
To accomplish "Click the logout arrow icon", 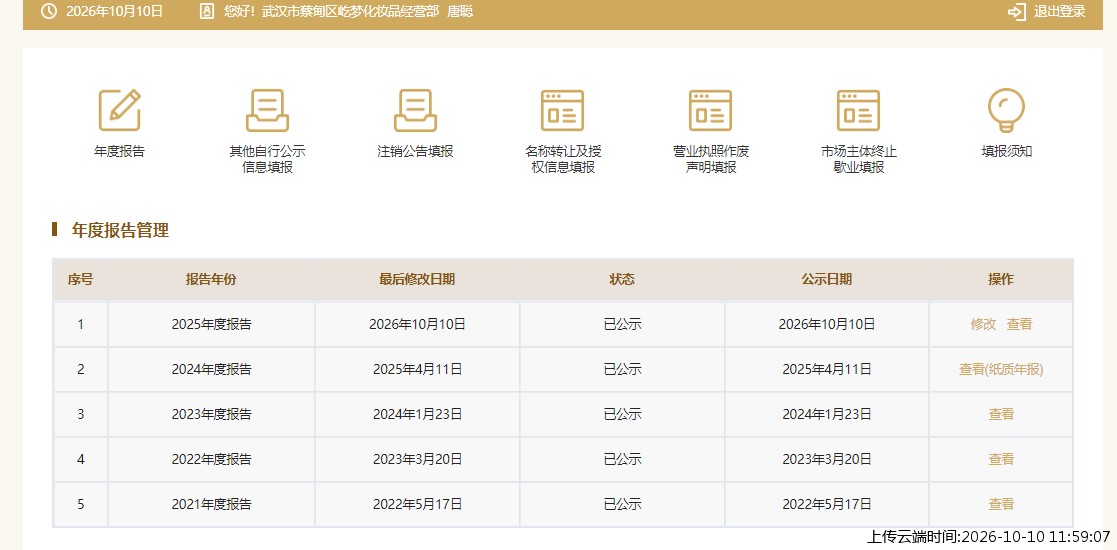I will pyautogui.click(x=1017, y=11).
